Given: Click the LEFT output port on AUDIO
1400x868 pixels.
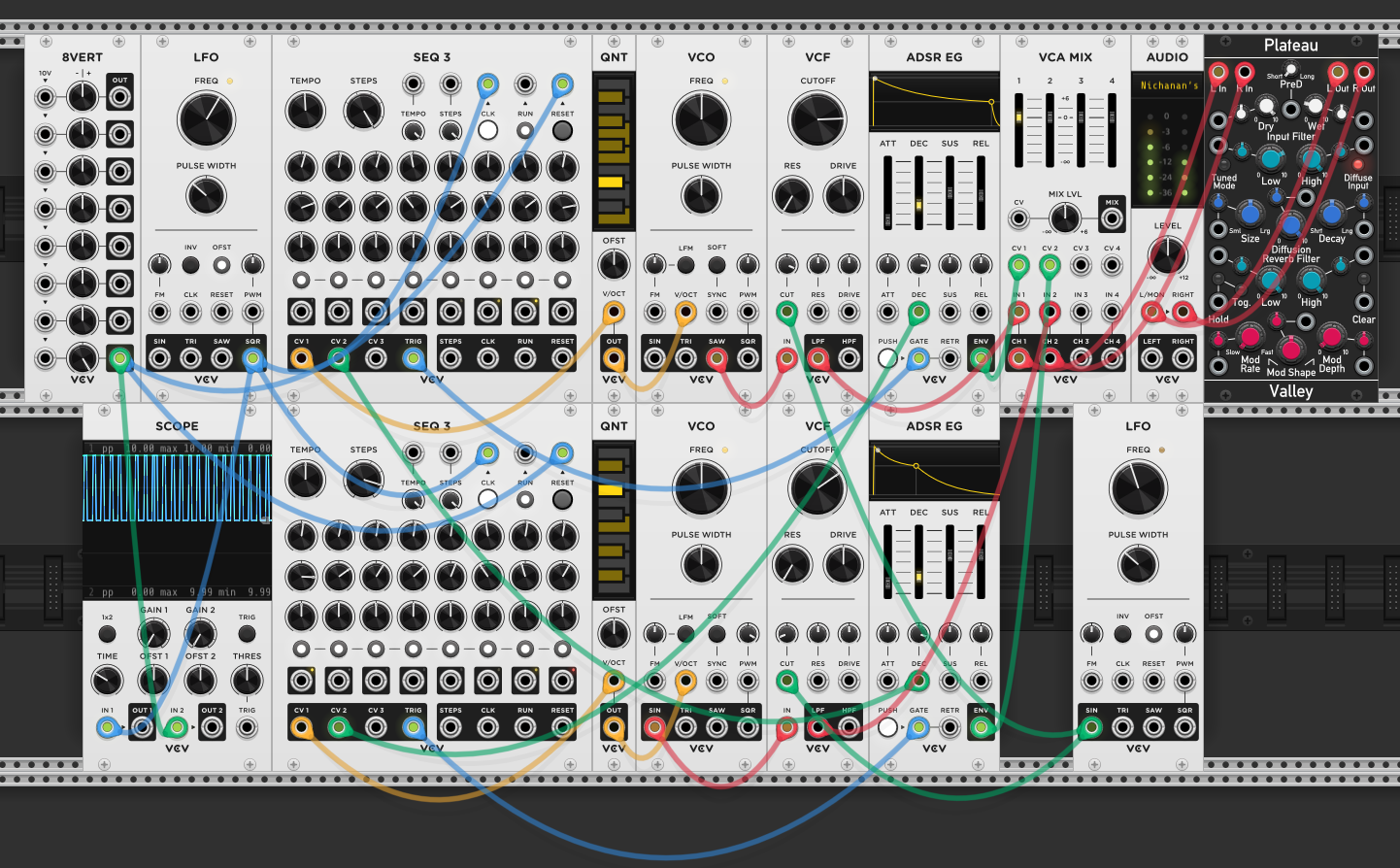Looking at the screenshot, I should coord(1151,358).
